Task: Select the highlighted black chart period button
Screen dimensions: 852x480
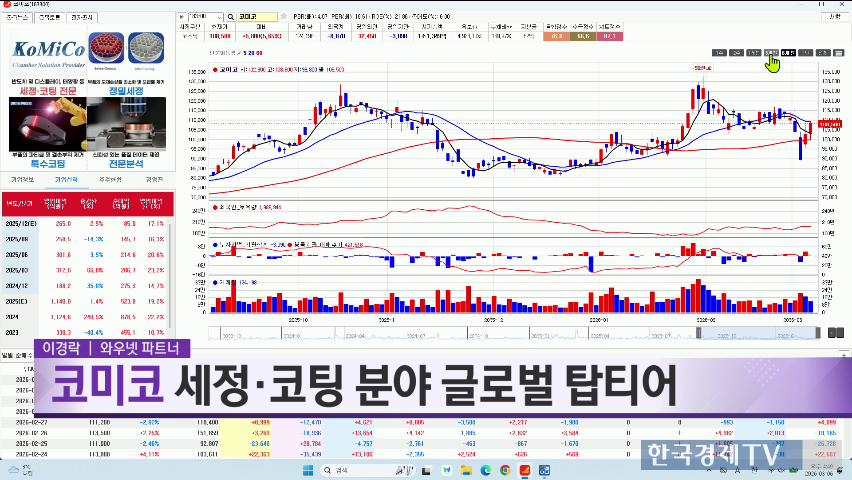Action: 789,52
